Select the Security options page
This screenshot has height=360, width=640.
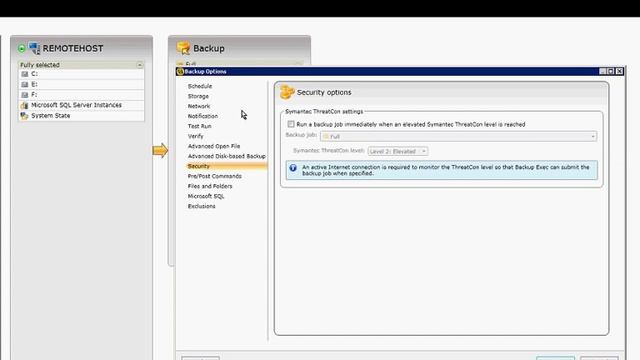click(x=227, y=166)
